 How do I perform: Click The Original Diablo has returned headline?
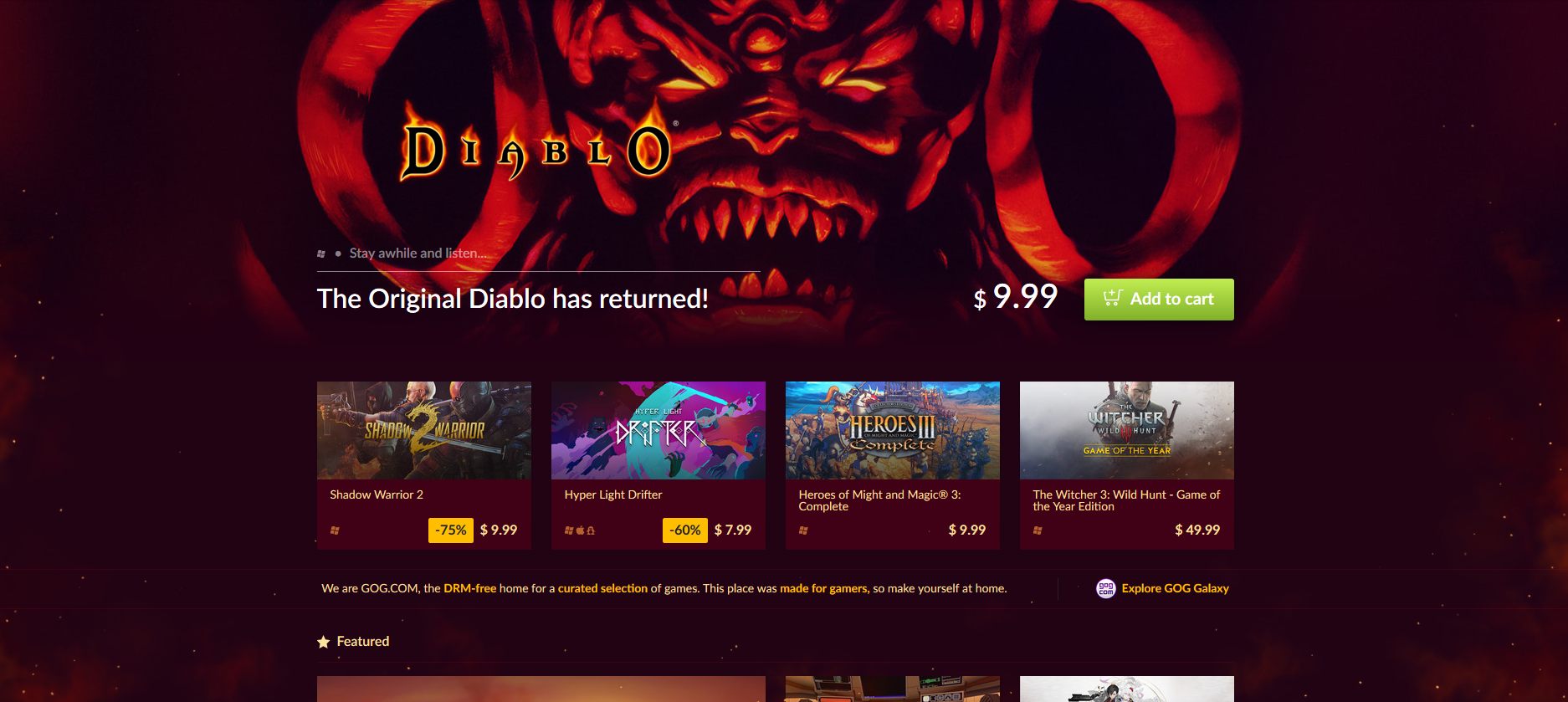coord(513,299)
